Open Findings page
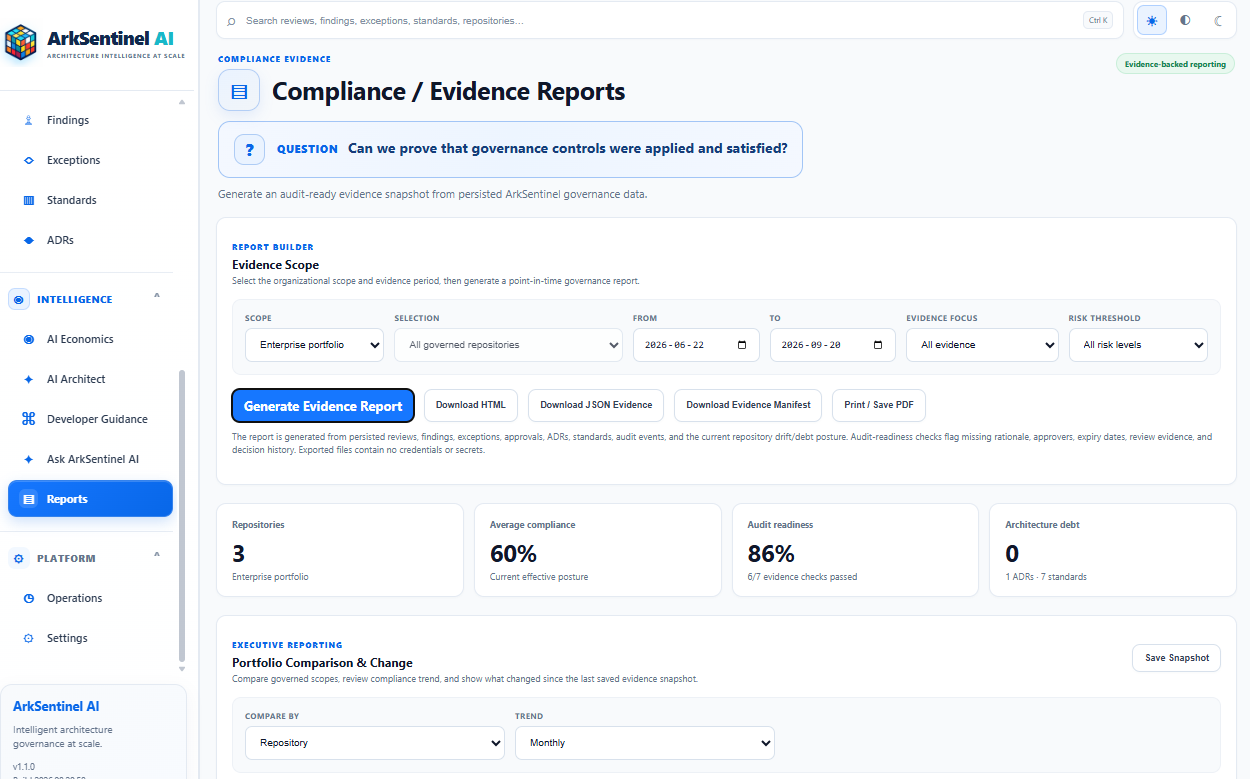 [x=90, y=120]
